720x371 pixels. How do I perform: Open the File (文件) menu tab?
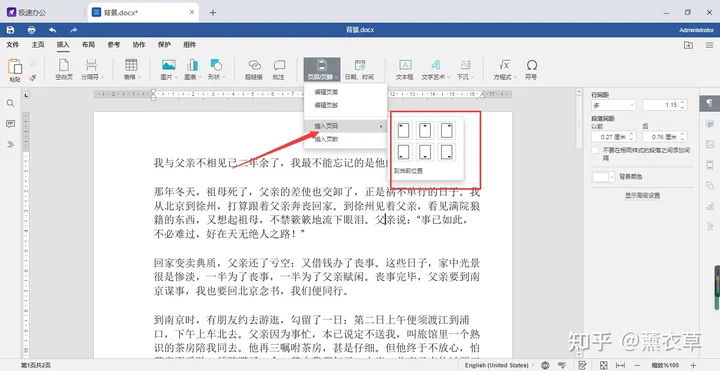[x=13, y=45]
